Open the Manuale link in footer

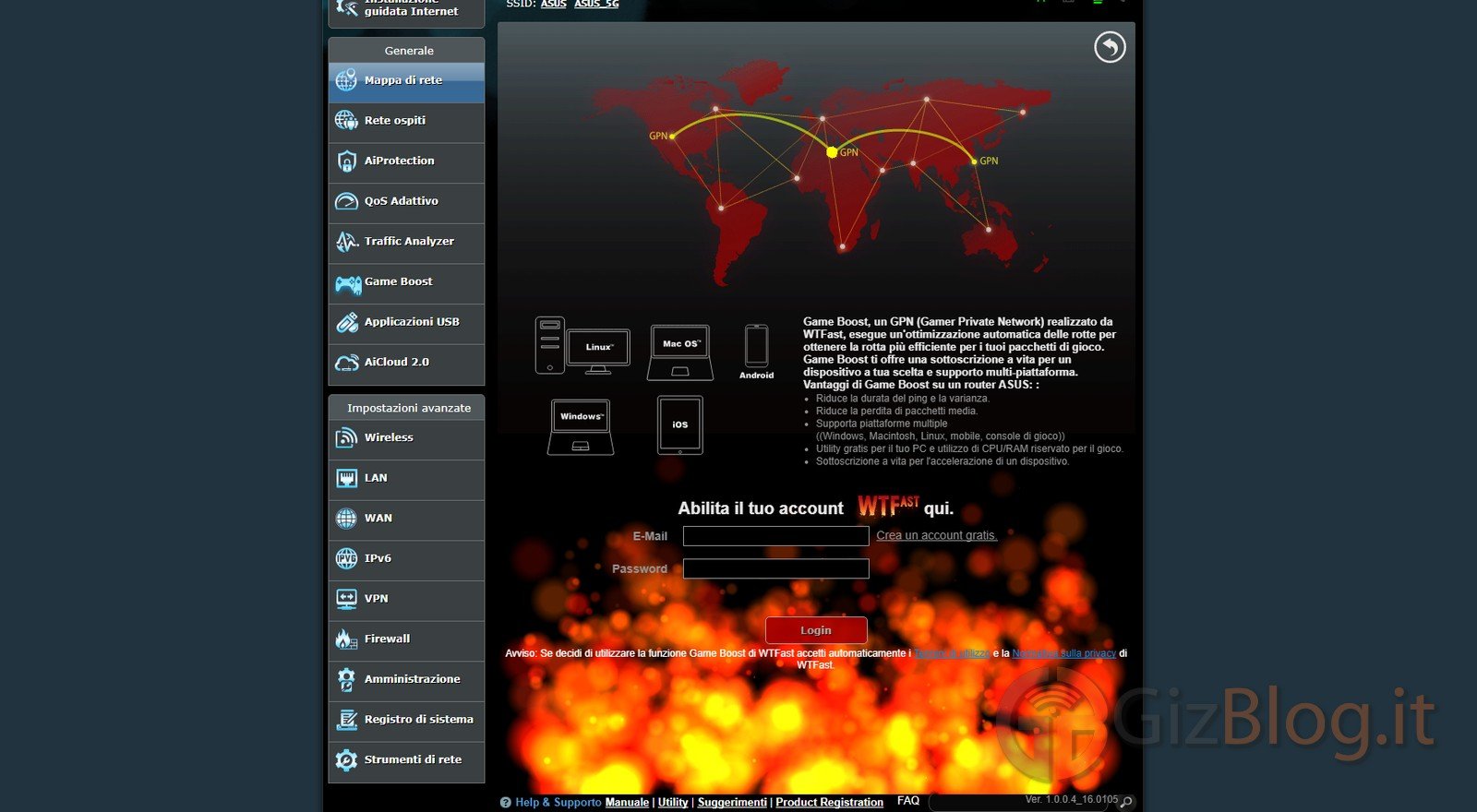627,803
